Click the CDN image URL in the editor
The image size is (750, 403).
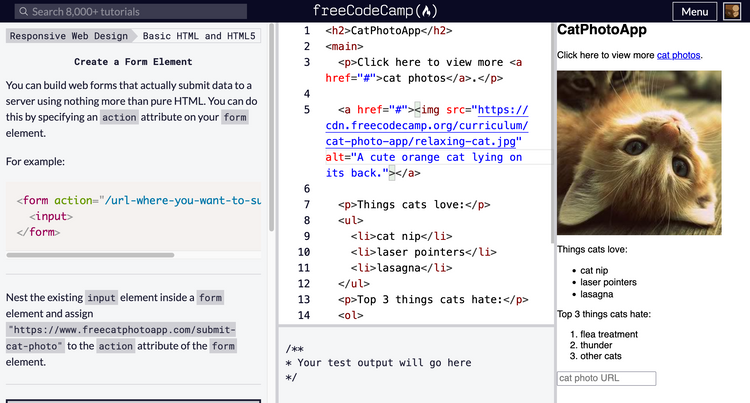426,126
